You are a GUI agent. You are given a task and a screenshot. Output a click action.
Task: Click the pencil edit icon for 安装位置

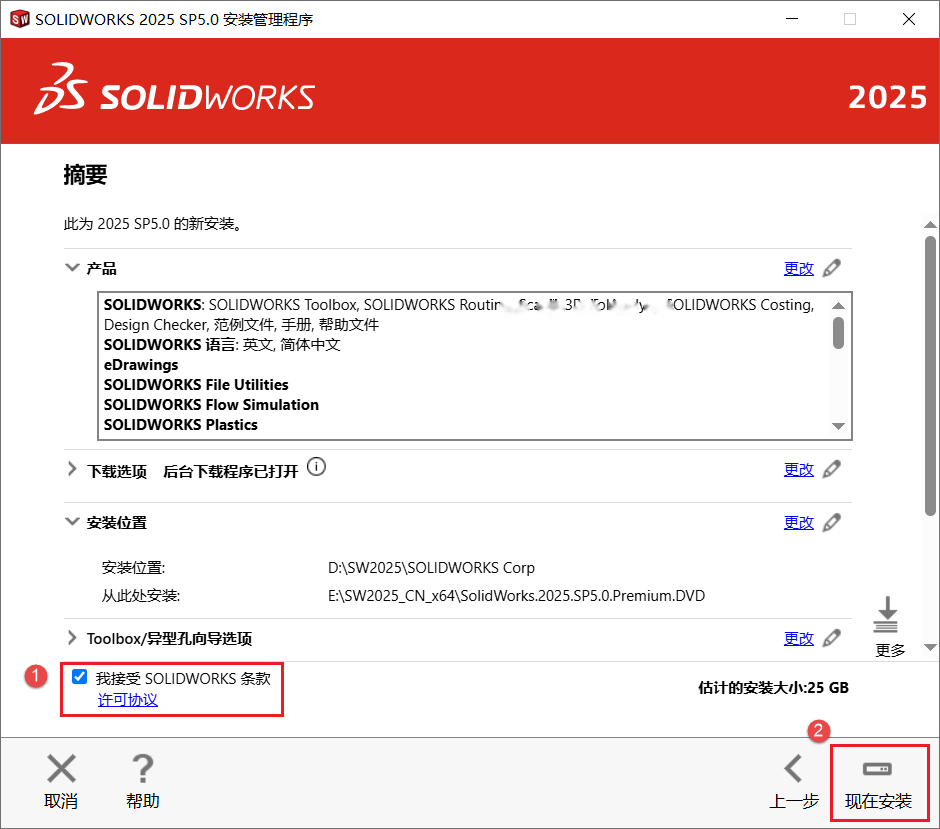click(x=831, y=522)
